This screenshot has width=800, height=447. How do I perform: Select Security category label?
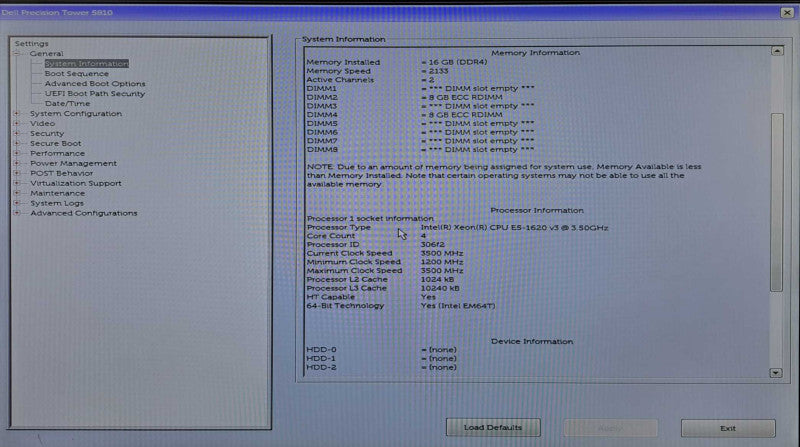pyautogui.click(x=47, y=134)
